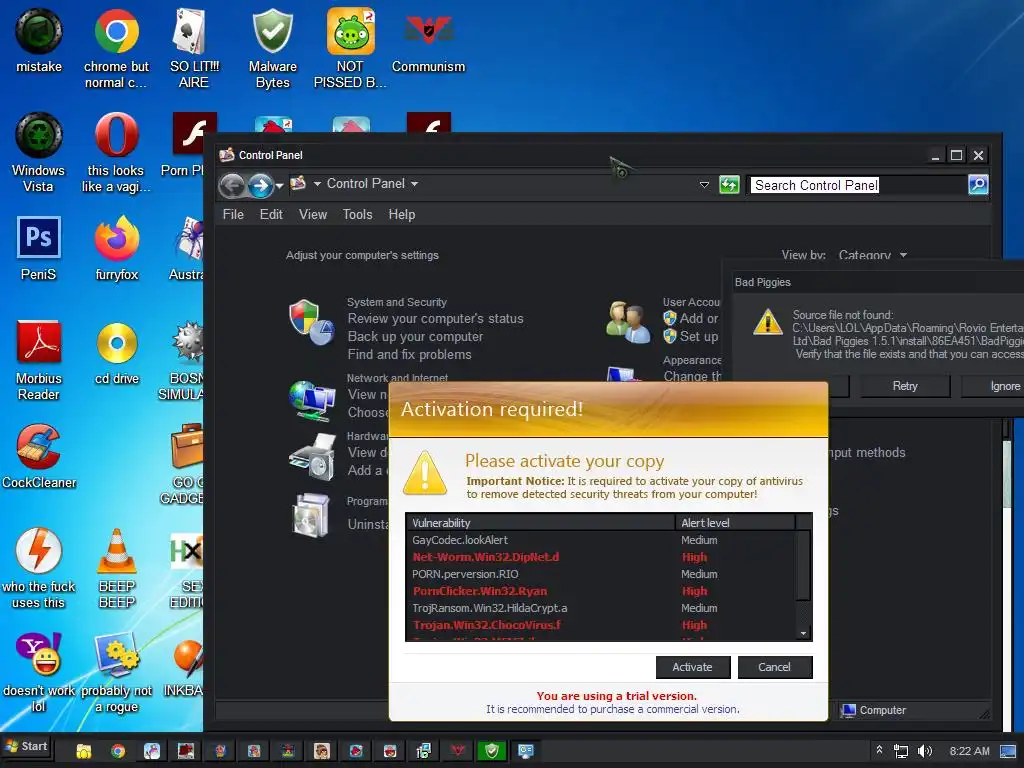This screenshot has width=1024, height=768.
Task: Open the Chrome icon in the taskbar
Action: click(x=118, y=751)
